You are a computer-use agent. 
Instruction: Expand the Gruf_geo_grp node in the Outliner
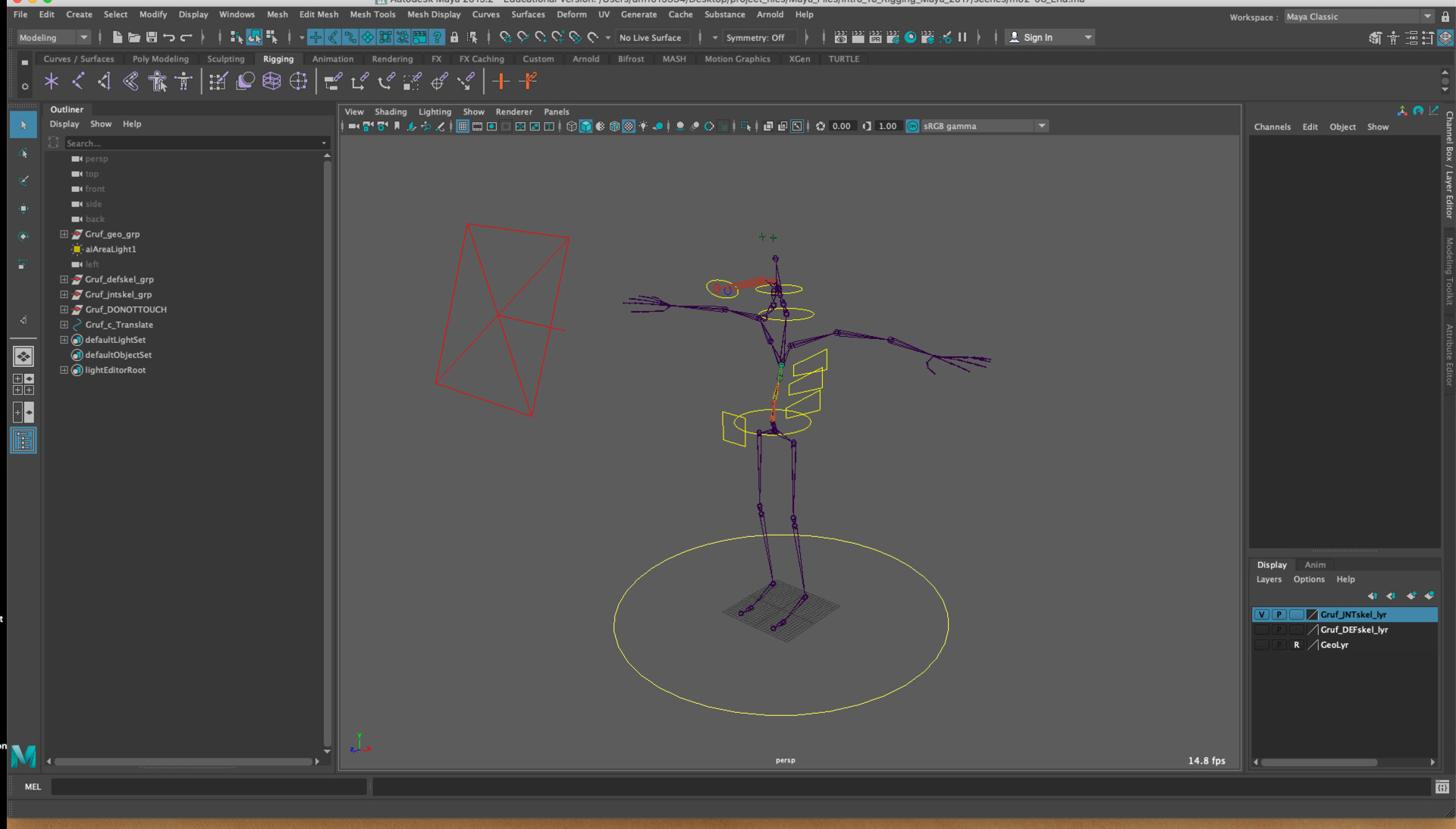coord(64,234)
